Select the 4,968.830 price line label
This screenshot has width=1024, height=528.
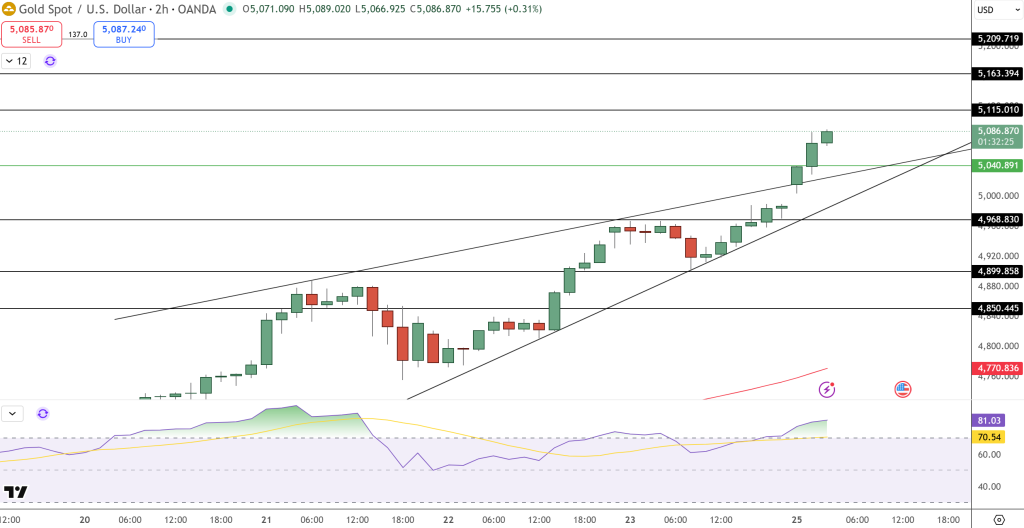pos(996,220)
